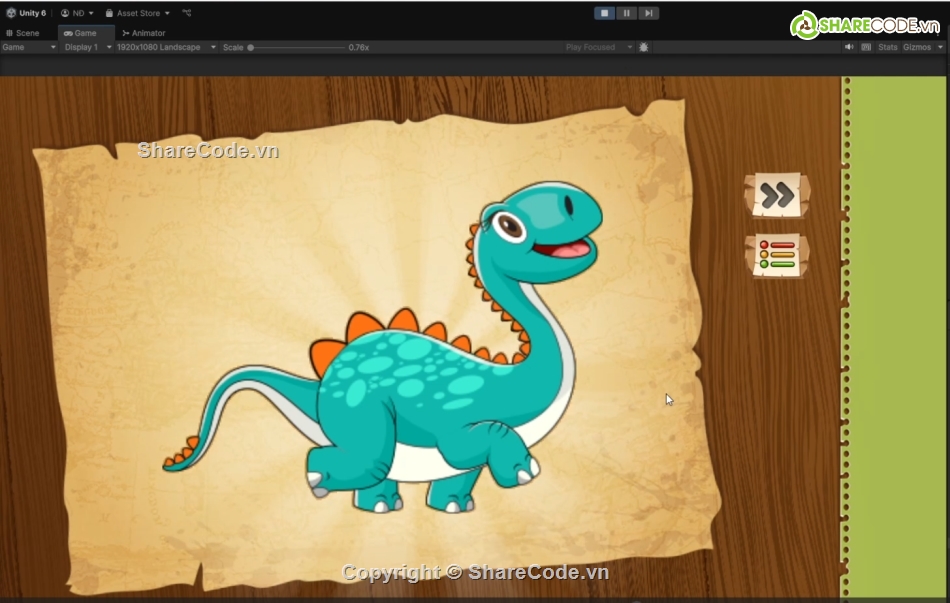Screen dimensions: 950x603
Task: Open the Play Focused dropdown
Action: (x=599, y=47)
